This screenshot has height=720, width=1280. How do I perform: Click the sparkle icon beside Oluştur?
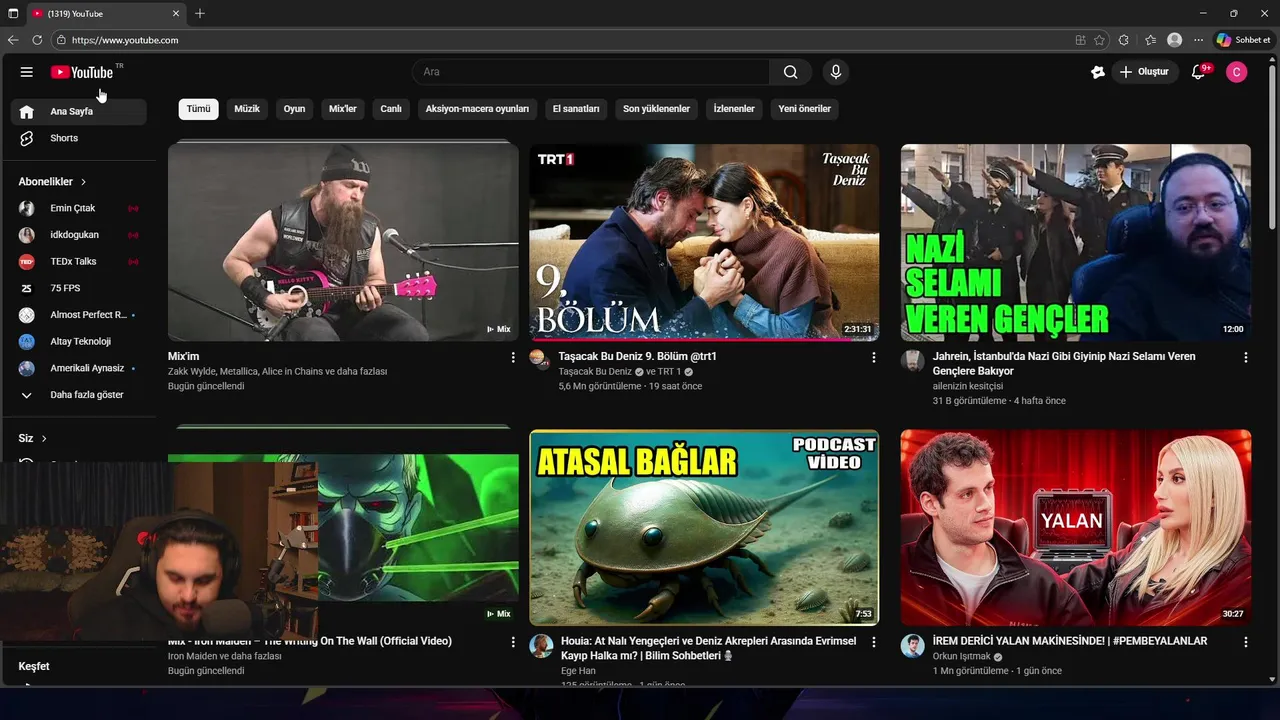(x=1098, y=72)
